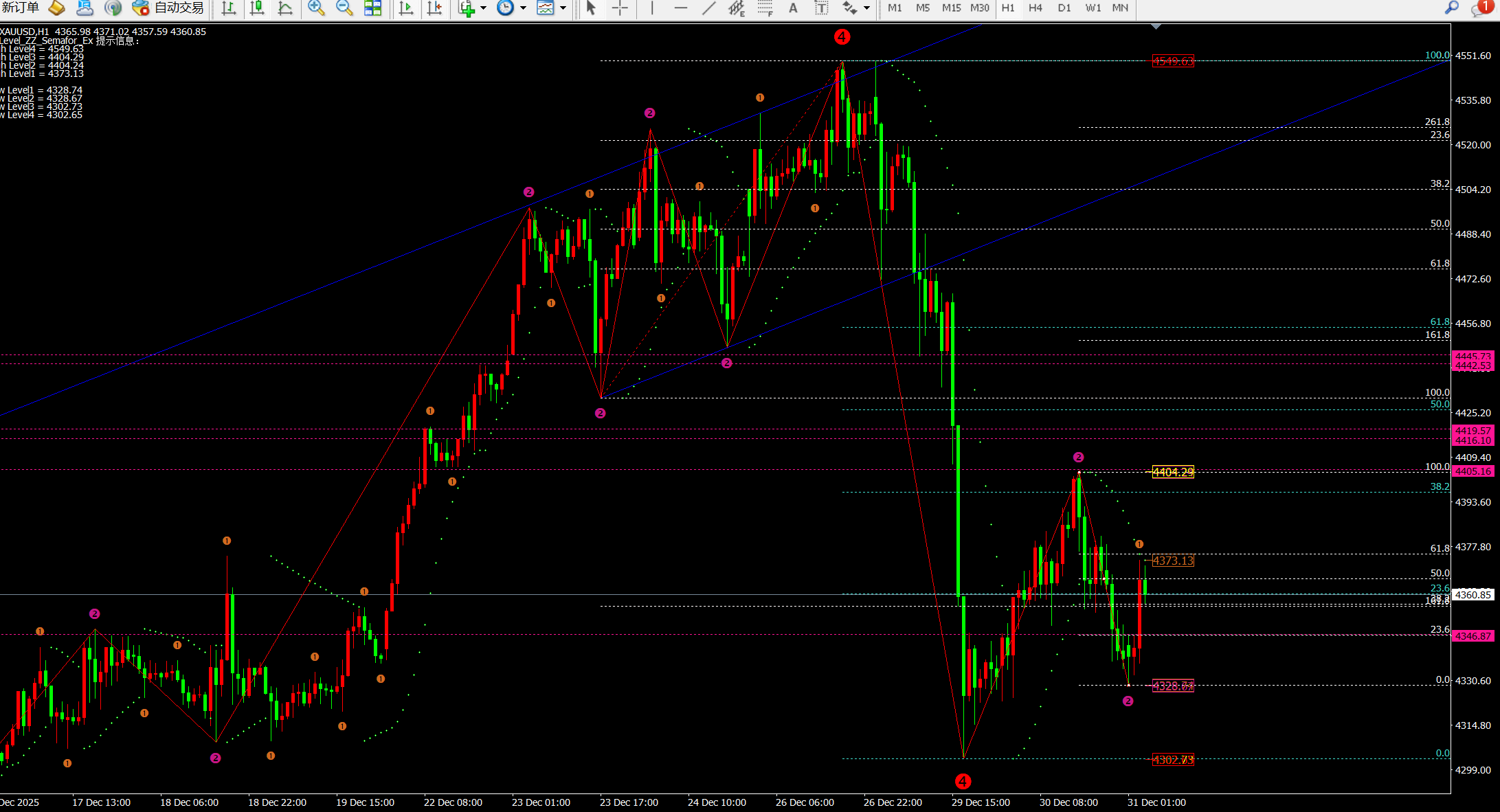Switch chart to candlestick mode
Image resolution: width=1500 pixels, height=812 pixels.
click(x=257, y=8)
